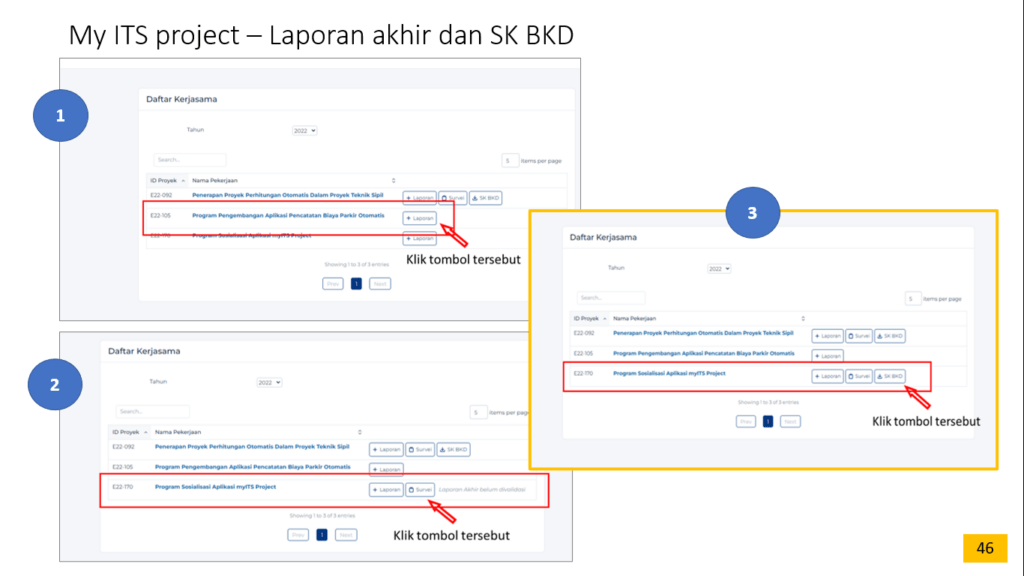This screenshot has height=576, width=1024.
Task: Open Survei for E22-170 in panel 3
Action: 858,377
